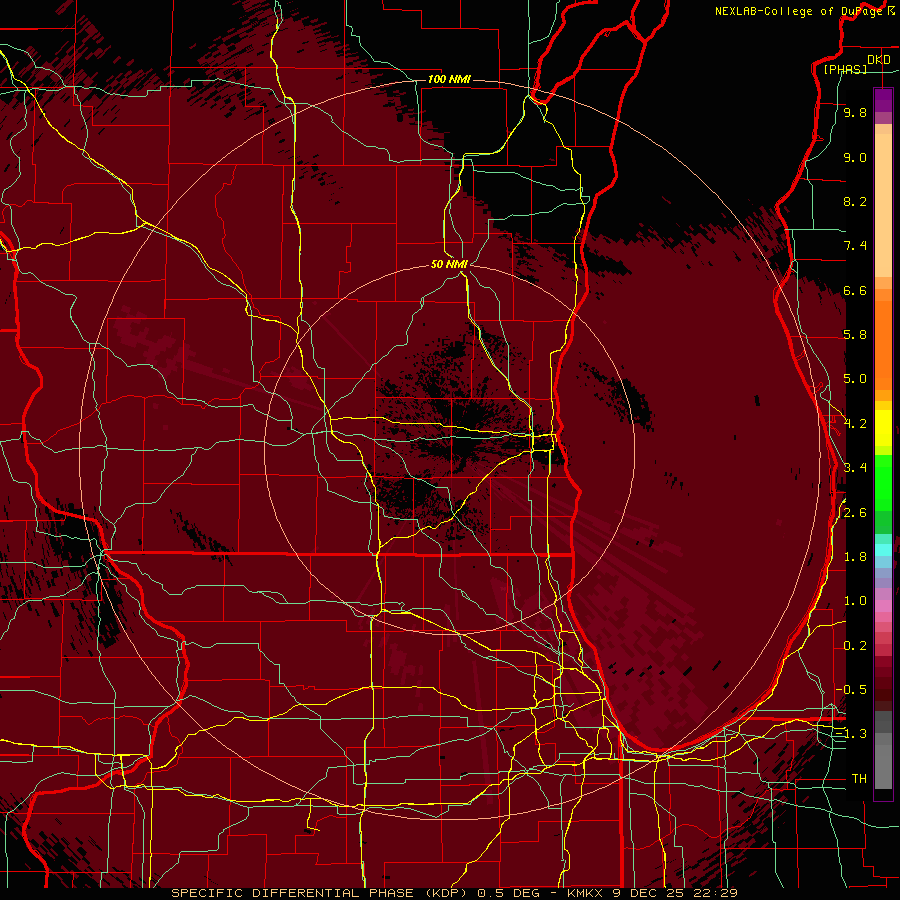This screenshot has height=900, width=900.
Task: Pick the pink segment of the color bar
Action: point(883,606)
